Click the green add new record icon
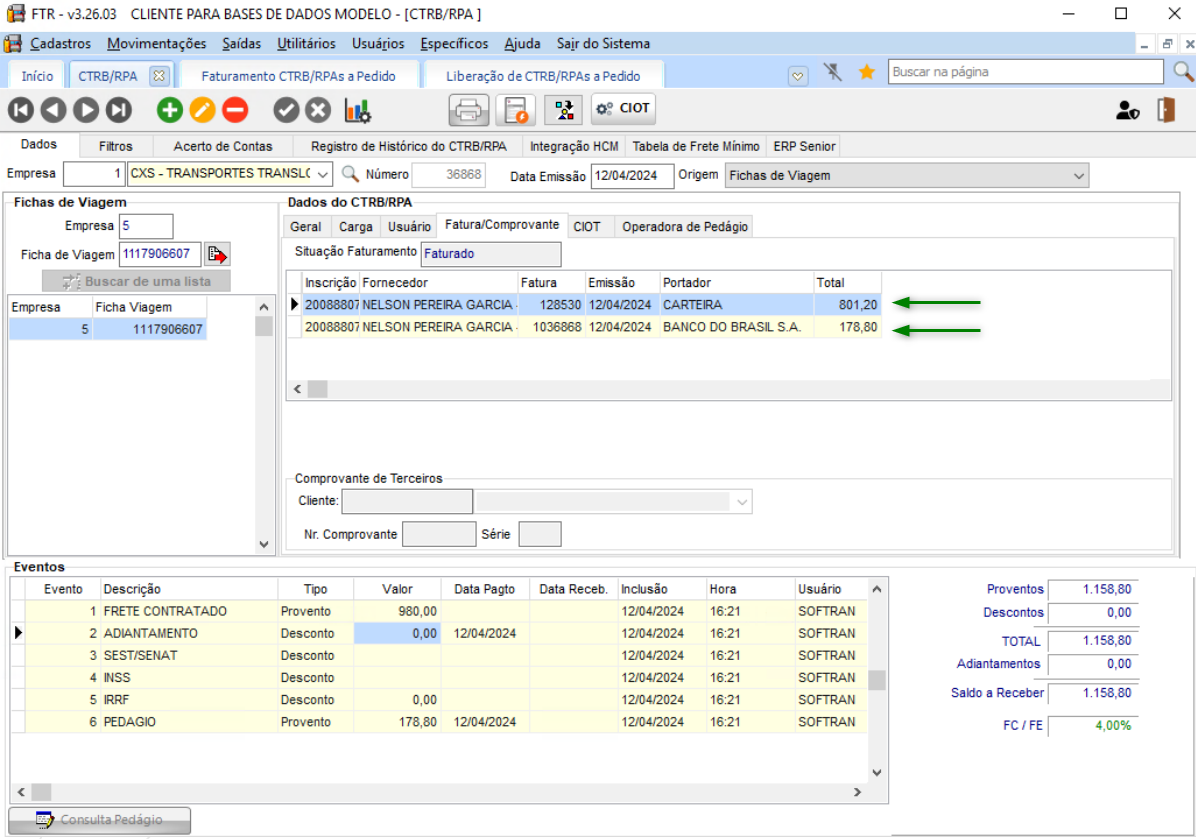Screen dimensions: 1196x839 pos(170,110)
